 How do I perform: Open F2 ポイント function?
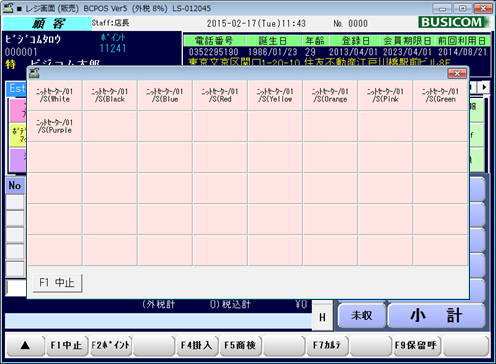pyautogui.click(x=110, y=345)
